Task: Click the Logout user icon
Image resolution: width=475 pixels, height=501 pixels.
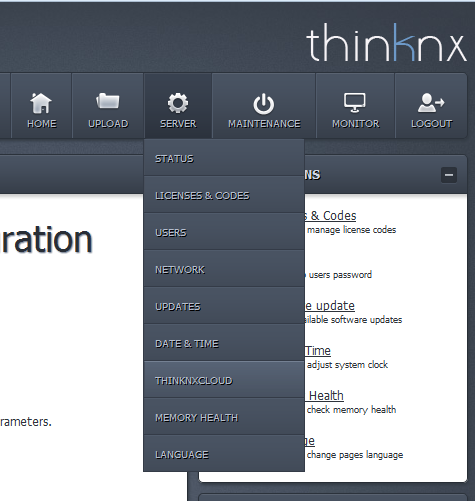Action: click(431, 103)
